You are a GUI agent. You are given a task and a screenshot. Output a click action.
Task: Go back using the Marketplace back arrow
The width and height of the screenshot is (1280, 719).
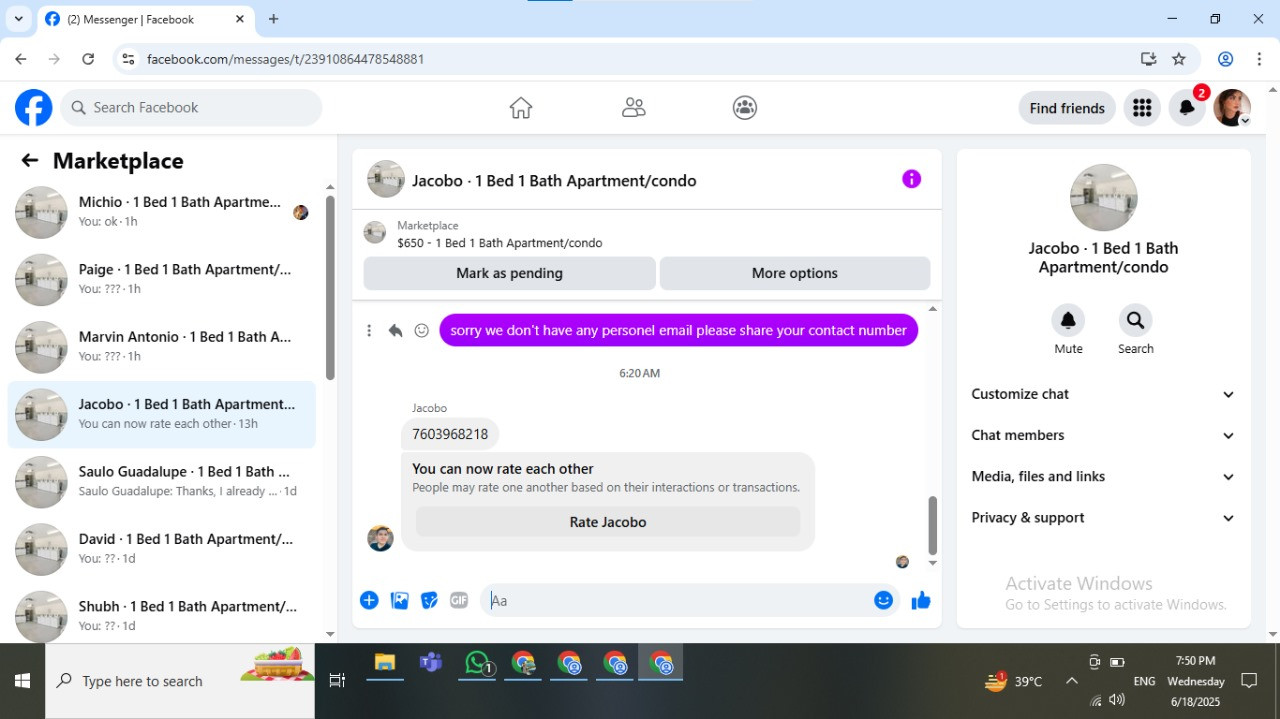30,160
